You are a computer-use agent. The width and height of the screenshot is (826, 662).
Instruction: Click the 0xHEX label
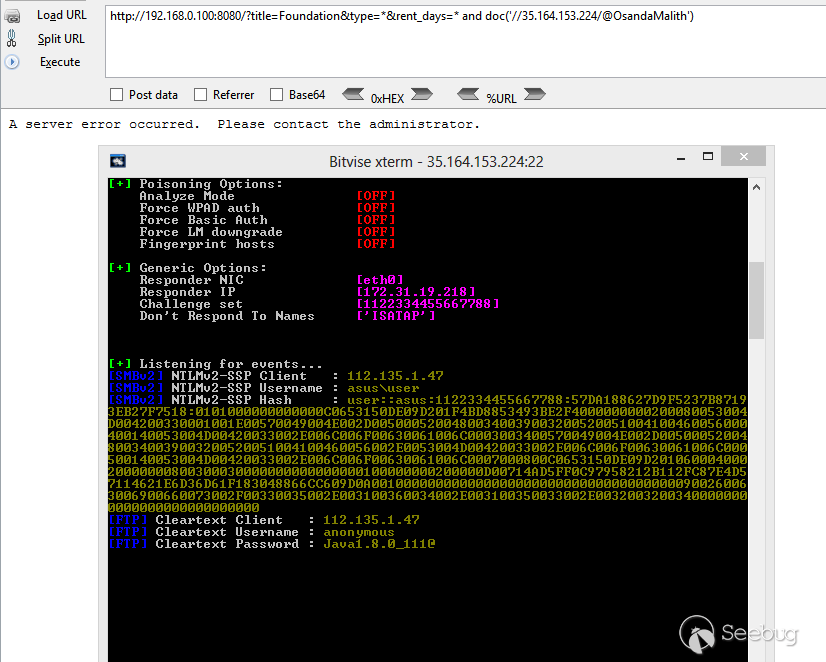(x=387, y=98)
